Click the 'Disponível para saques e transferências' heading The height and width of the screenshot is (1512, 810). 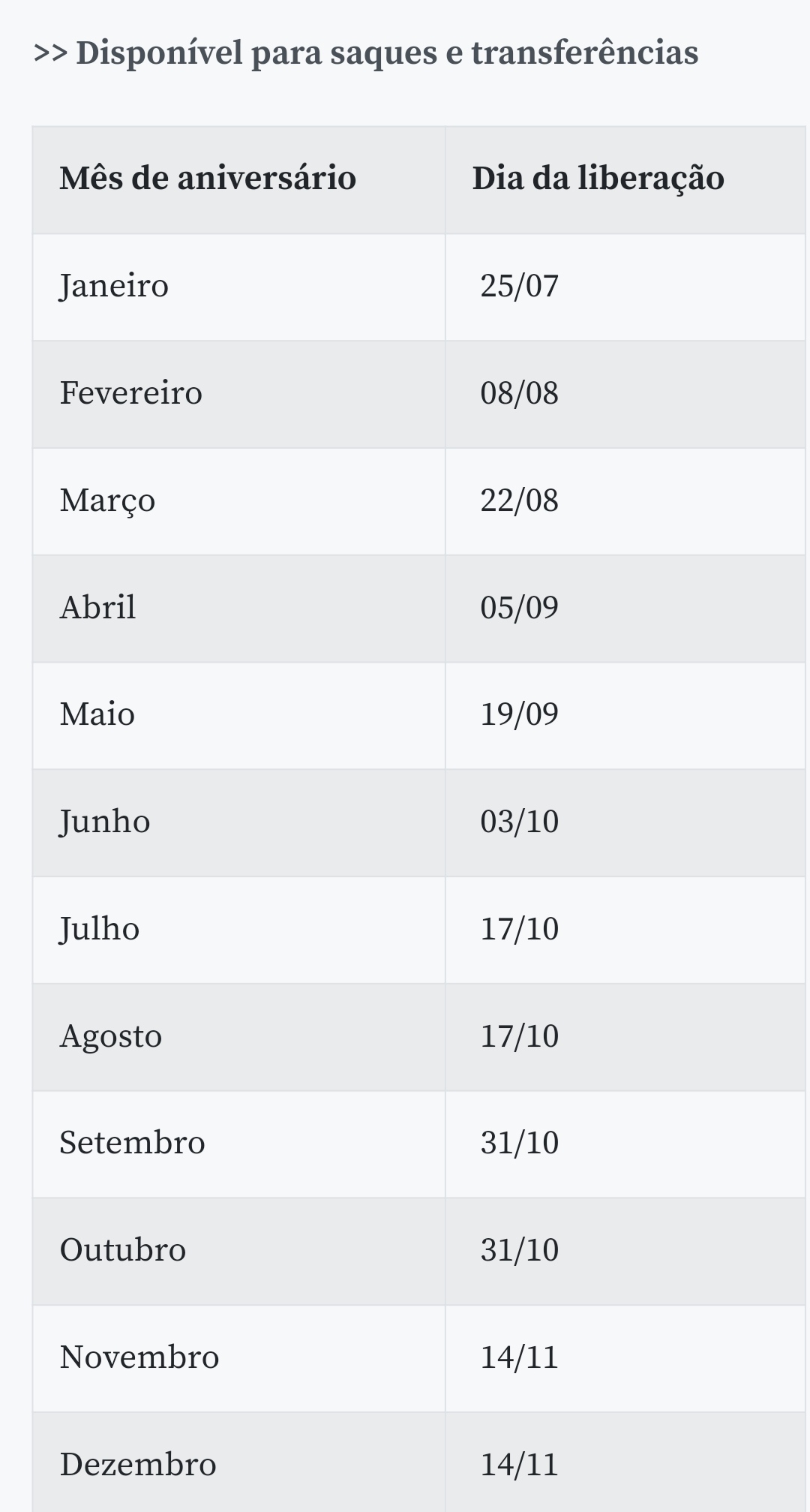[x=366, y=53]
